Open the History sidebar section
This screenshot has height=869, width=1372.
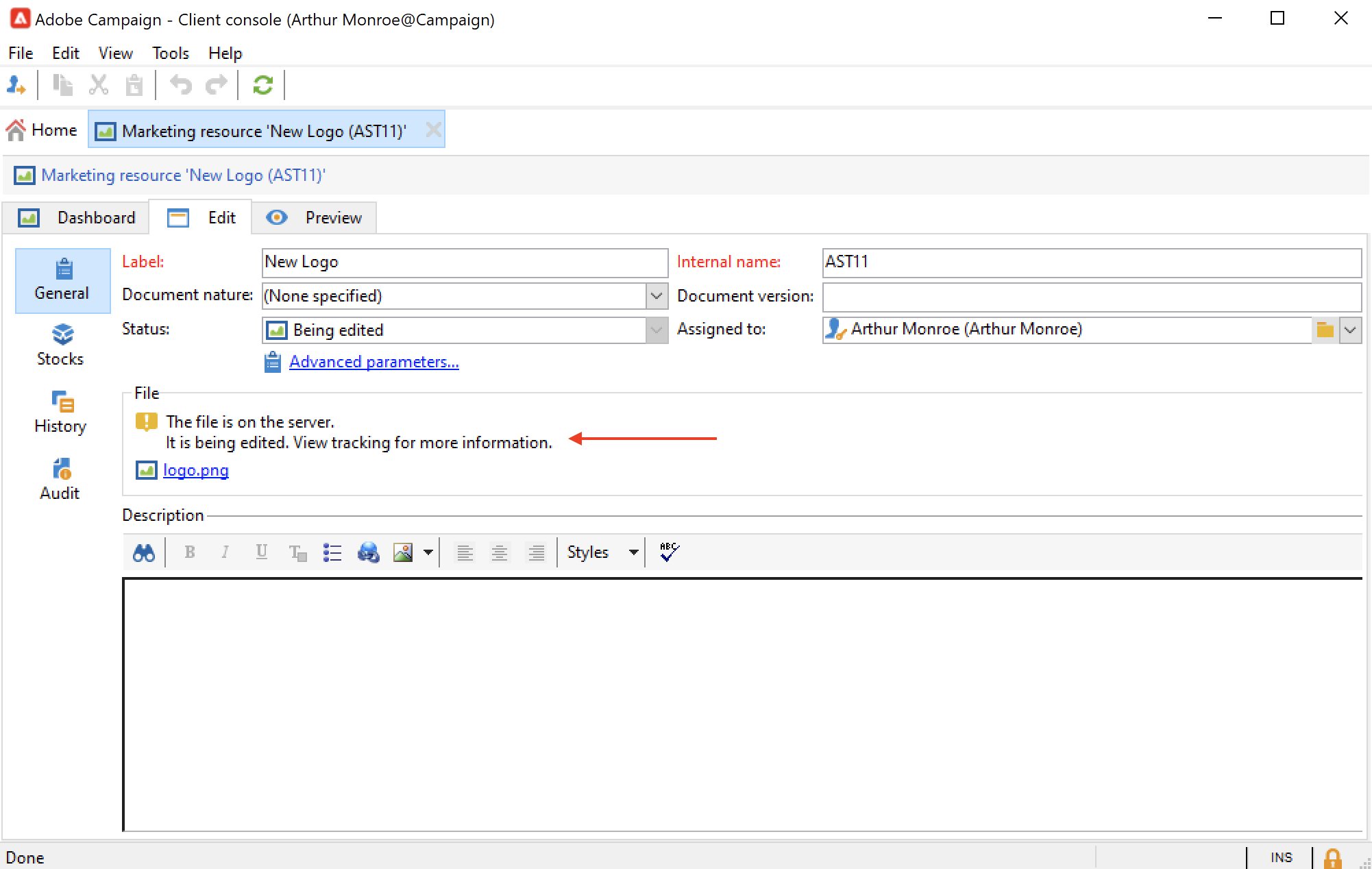(x=61, y=412)
